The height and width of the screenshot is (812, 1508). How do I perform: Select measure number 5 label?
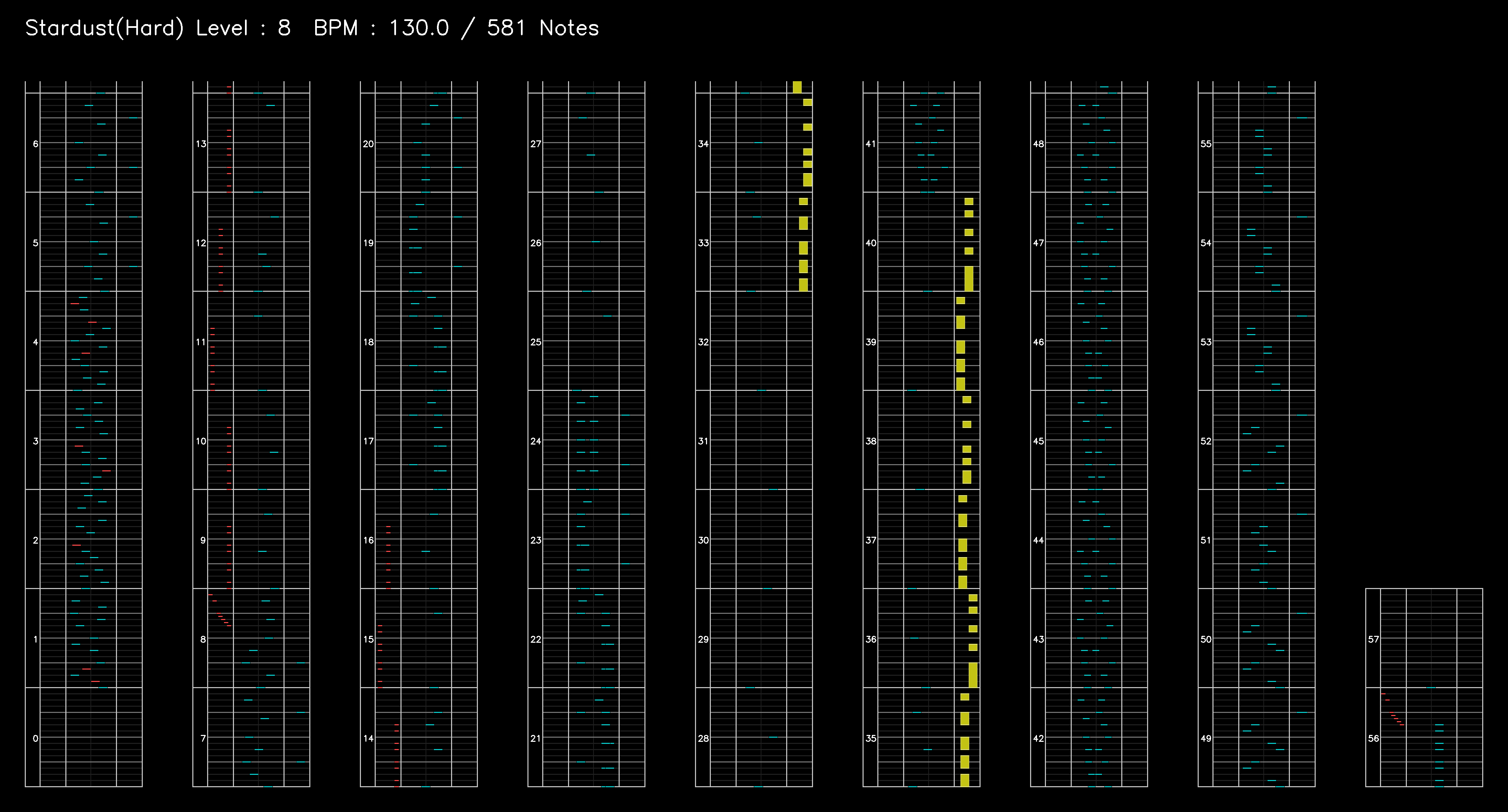[36, 243]
